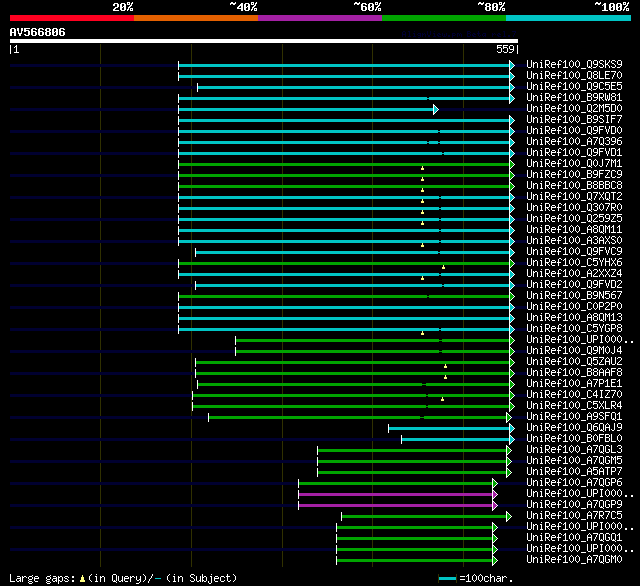Select the UniRef100_A3AXS0 label
Image resolution: width=640 pixels, height=586 pixels.
[574, 241]
